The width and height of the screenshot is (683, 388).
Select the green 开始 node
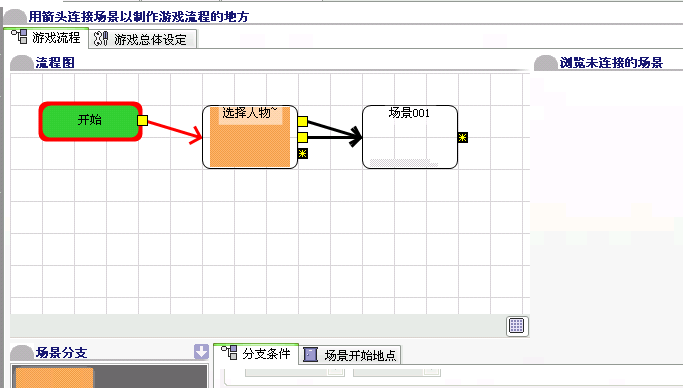point(91,121)
